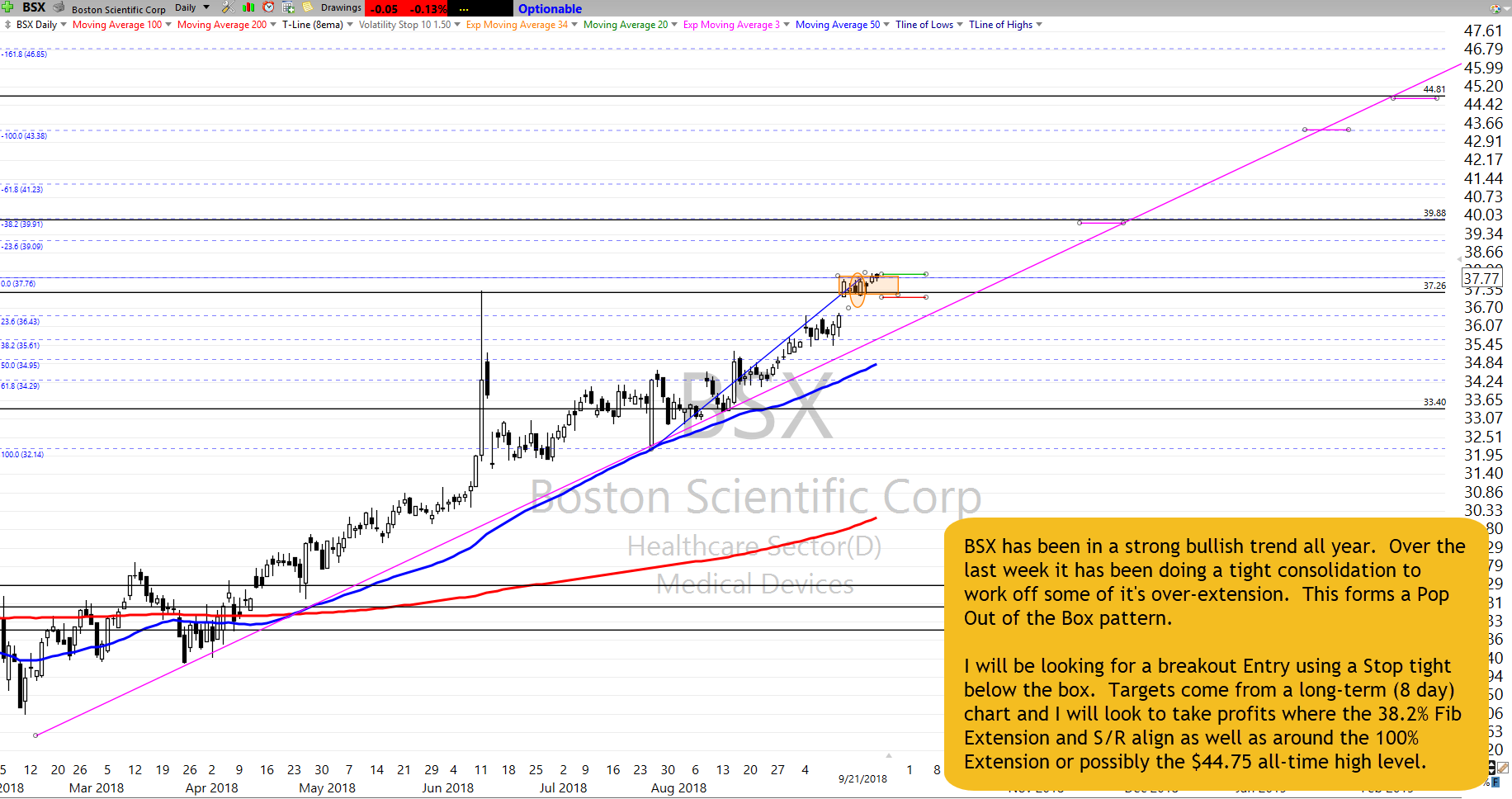Select the 0.0 (37.76) Fibonacci label

pyautogui.click(x=18, y=283)
